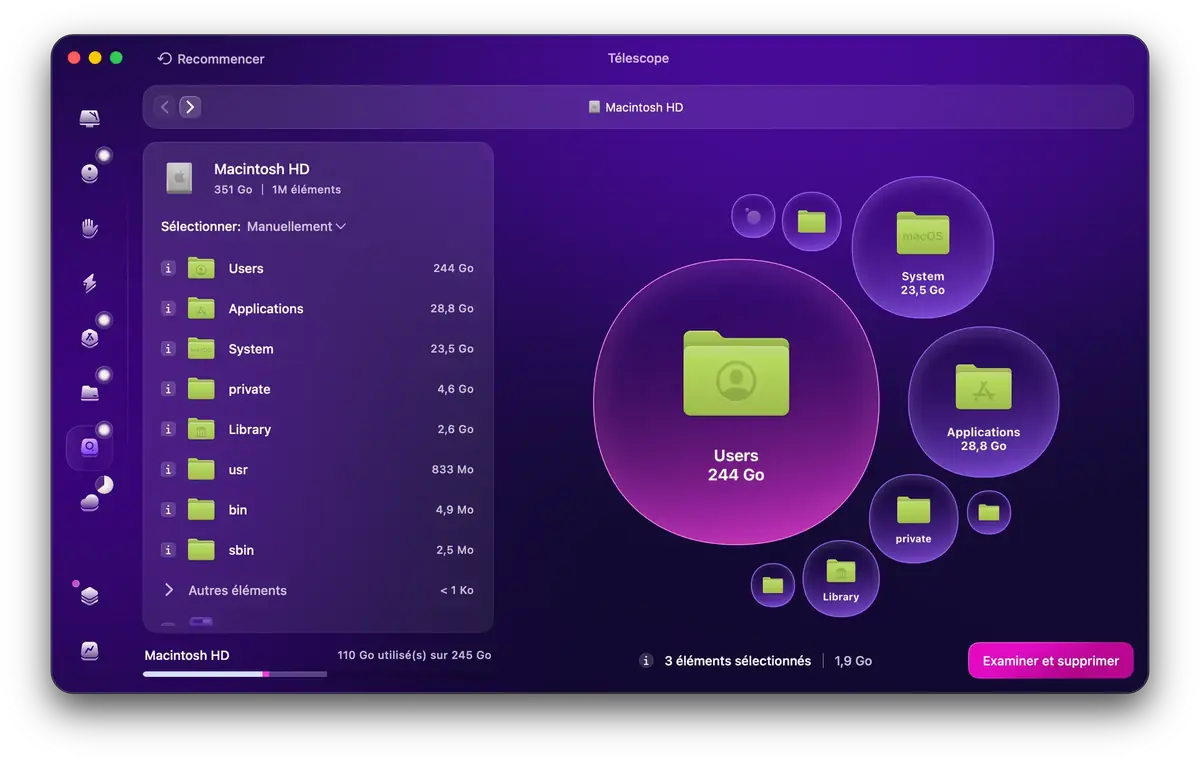Select small folder bubble left of Library bubble

pos(773,585)
